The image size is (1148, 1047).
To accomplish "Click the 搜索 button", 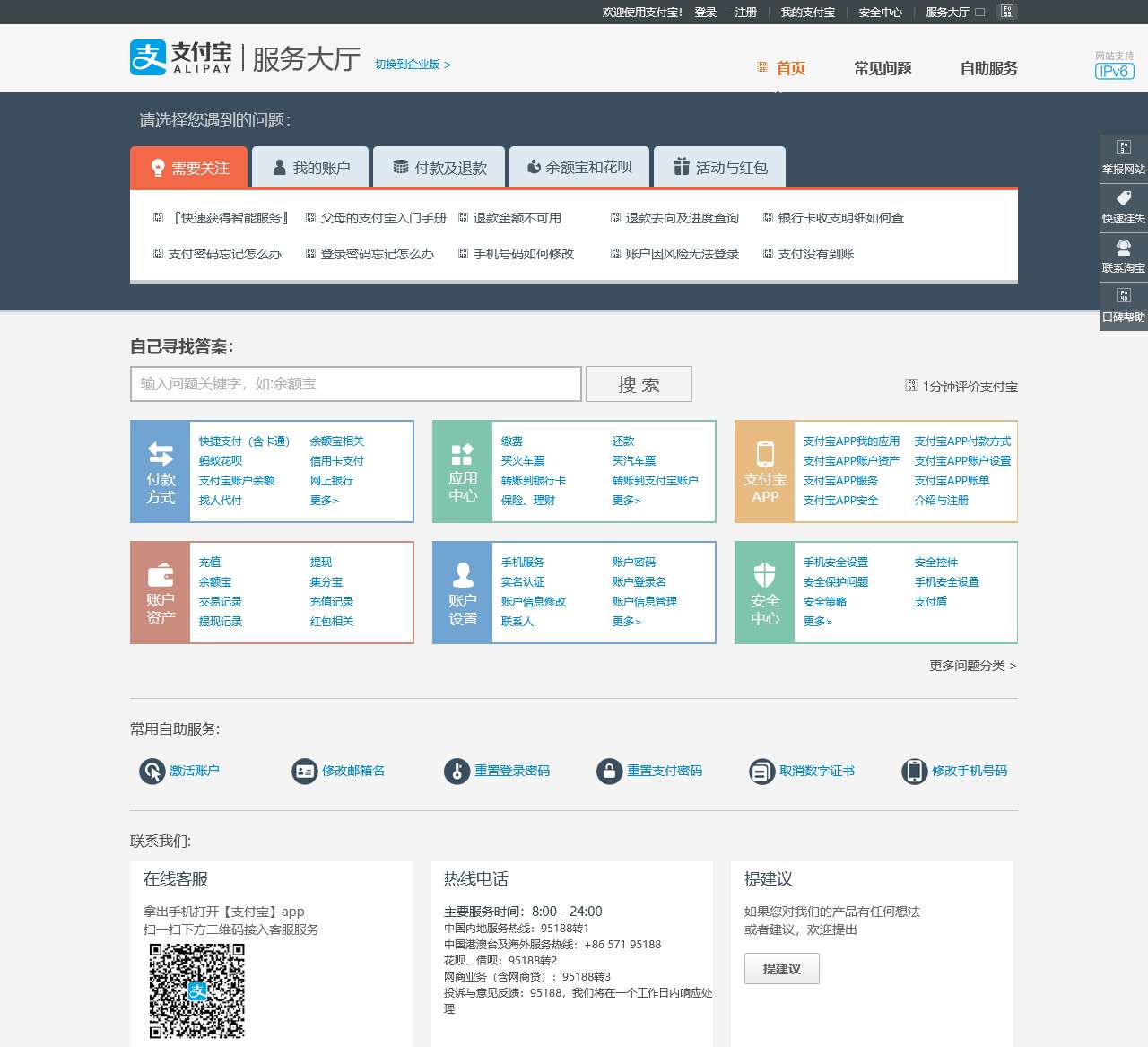I will tap(639, 384).
